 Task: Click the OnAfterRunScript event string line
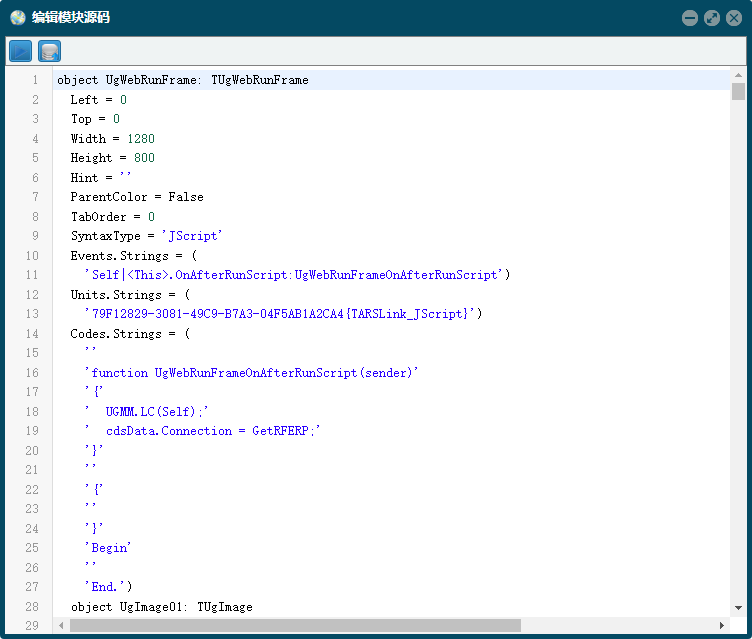tap(297, 275)
